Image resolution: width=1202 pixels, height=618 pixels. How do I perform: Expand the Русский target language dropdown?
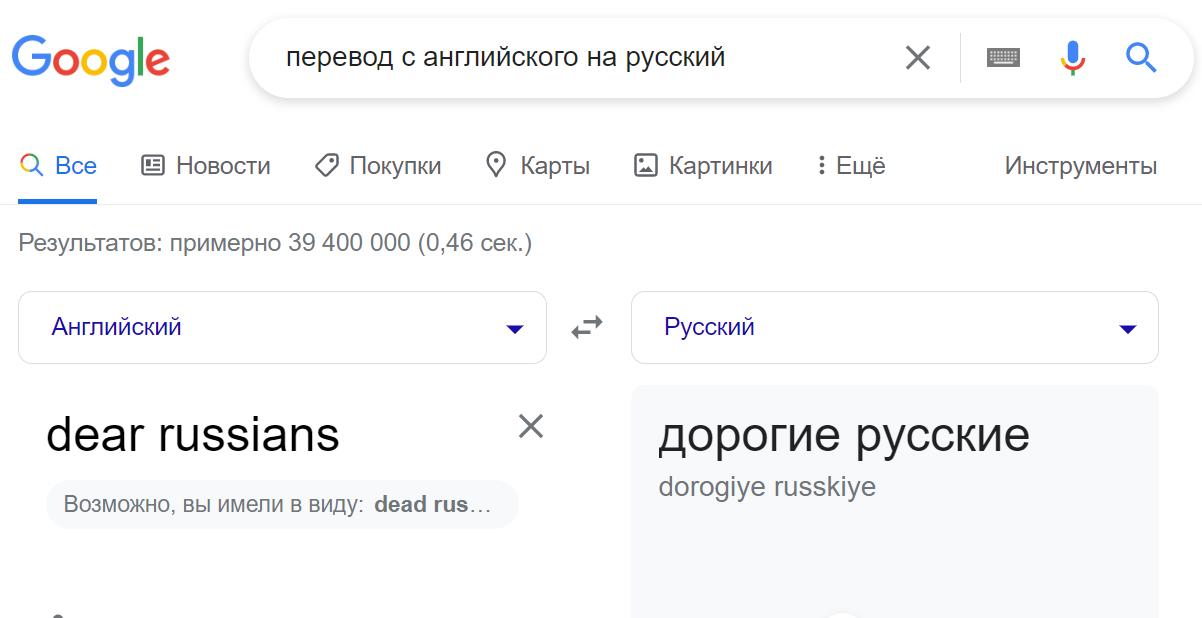(895, 327)
